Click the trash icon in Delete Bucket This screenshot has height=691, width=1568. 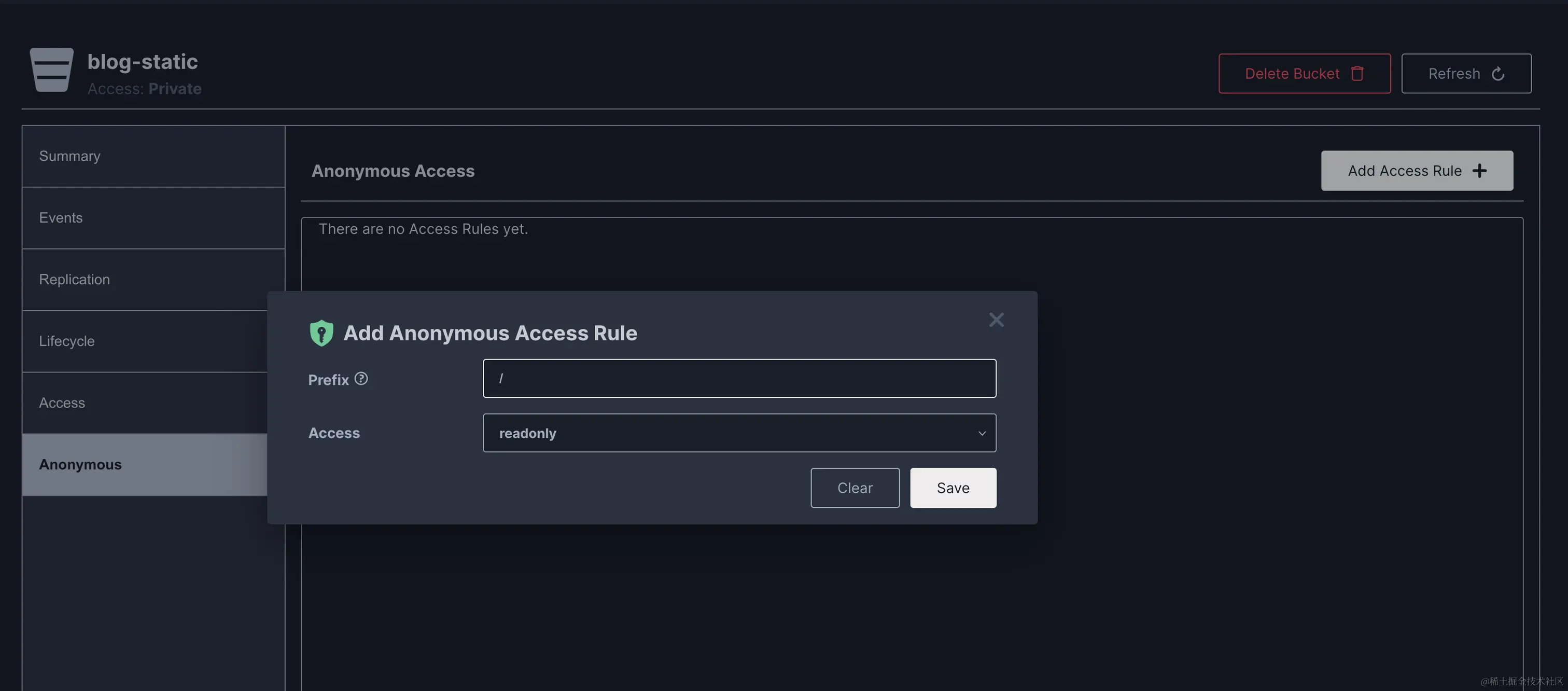pyautogui.click(x=1357, y=74)
